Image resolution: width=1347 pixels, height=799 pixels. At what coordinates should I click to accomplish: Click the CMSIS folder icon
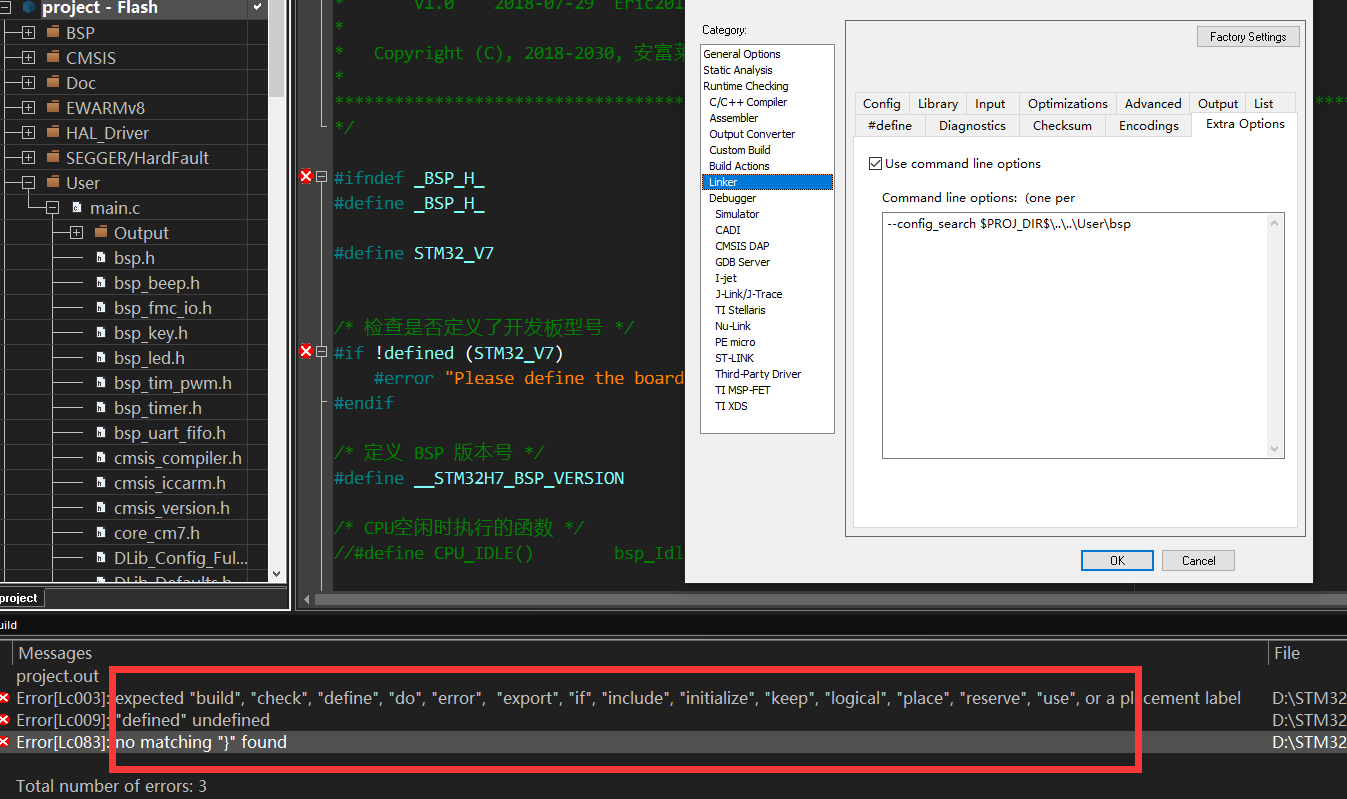click(x=53, y=57)
